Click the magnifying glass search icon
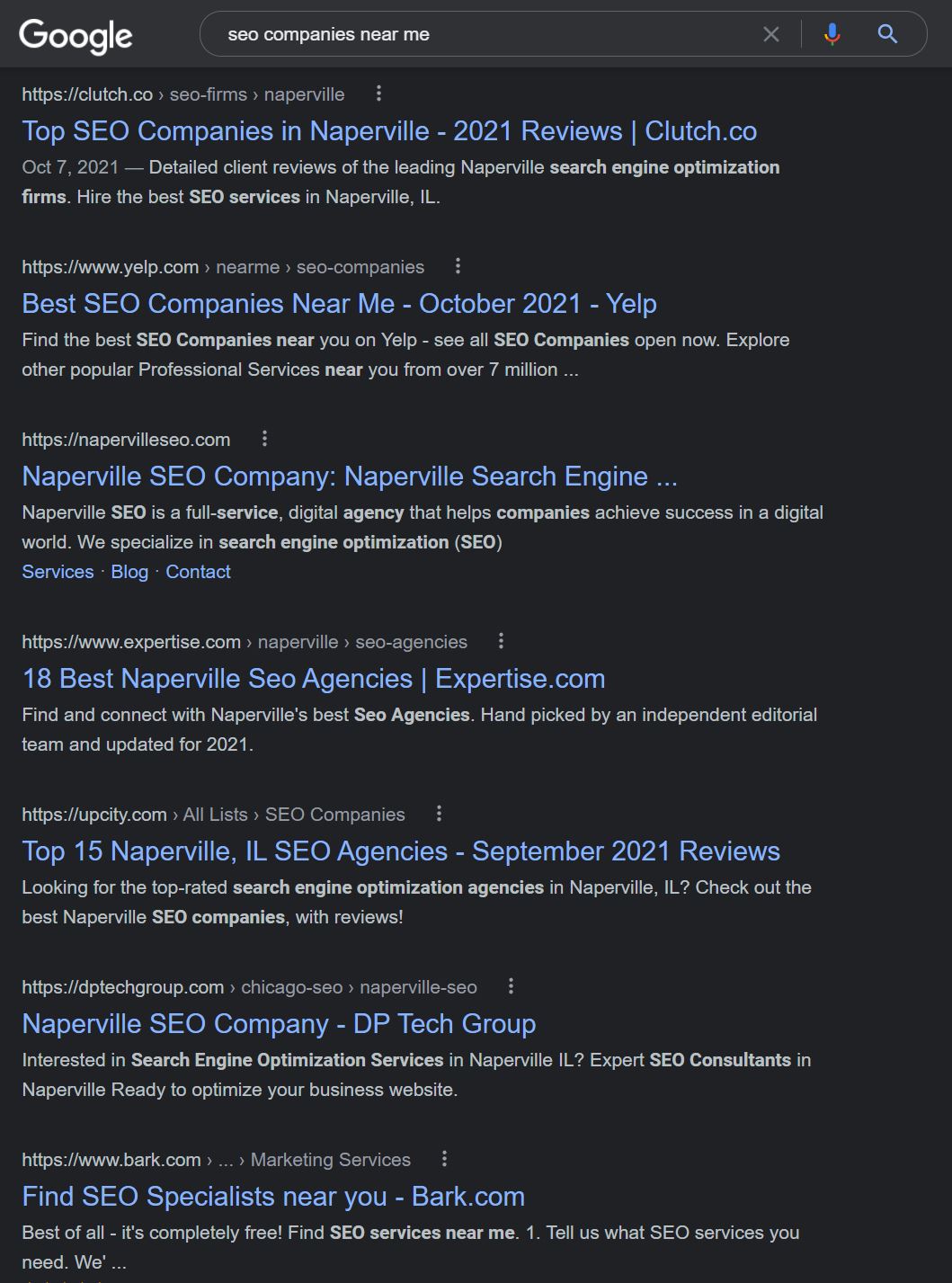Screen dimensions: 952x1283 887,34
